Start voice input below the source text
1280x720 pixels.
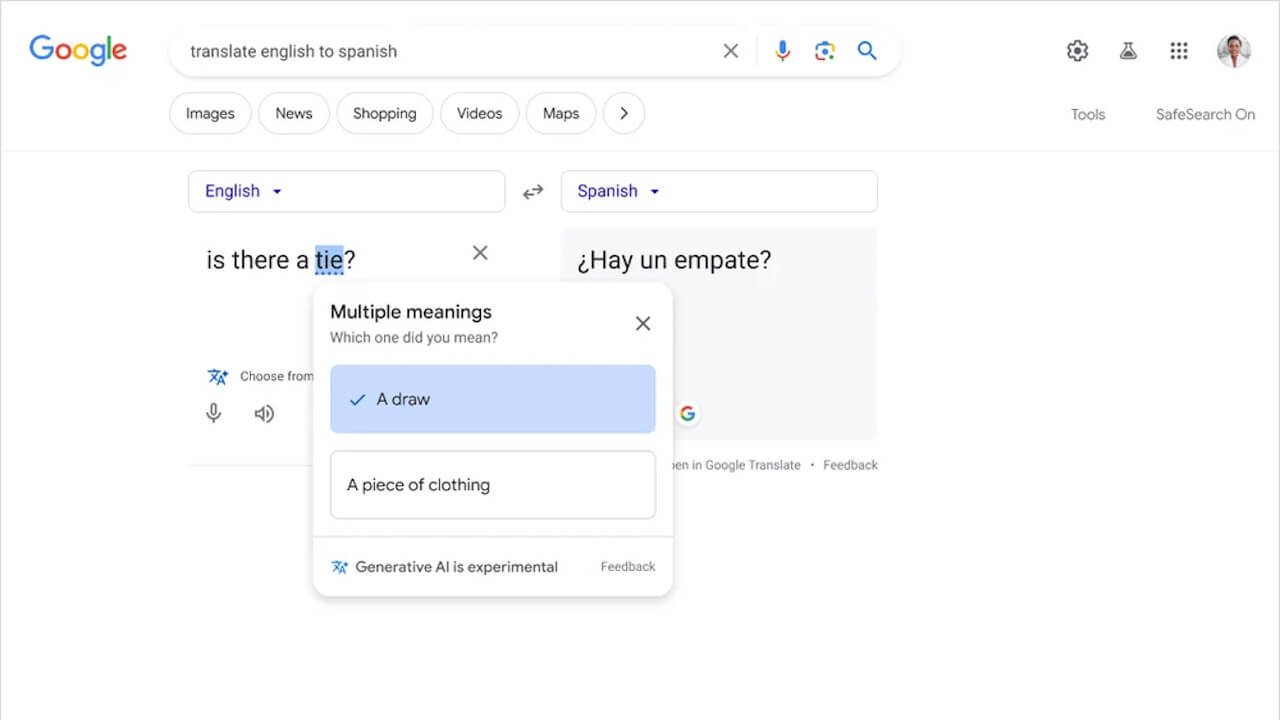[x=213, y=413]
